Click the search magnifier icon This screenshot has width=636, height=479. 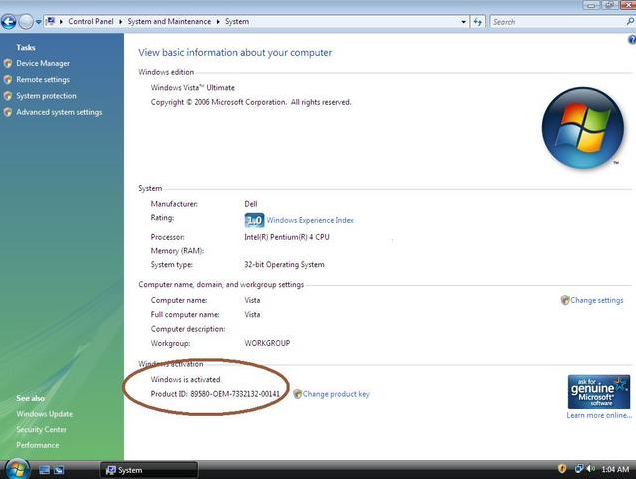[x=630, y=21]
